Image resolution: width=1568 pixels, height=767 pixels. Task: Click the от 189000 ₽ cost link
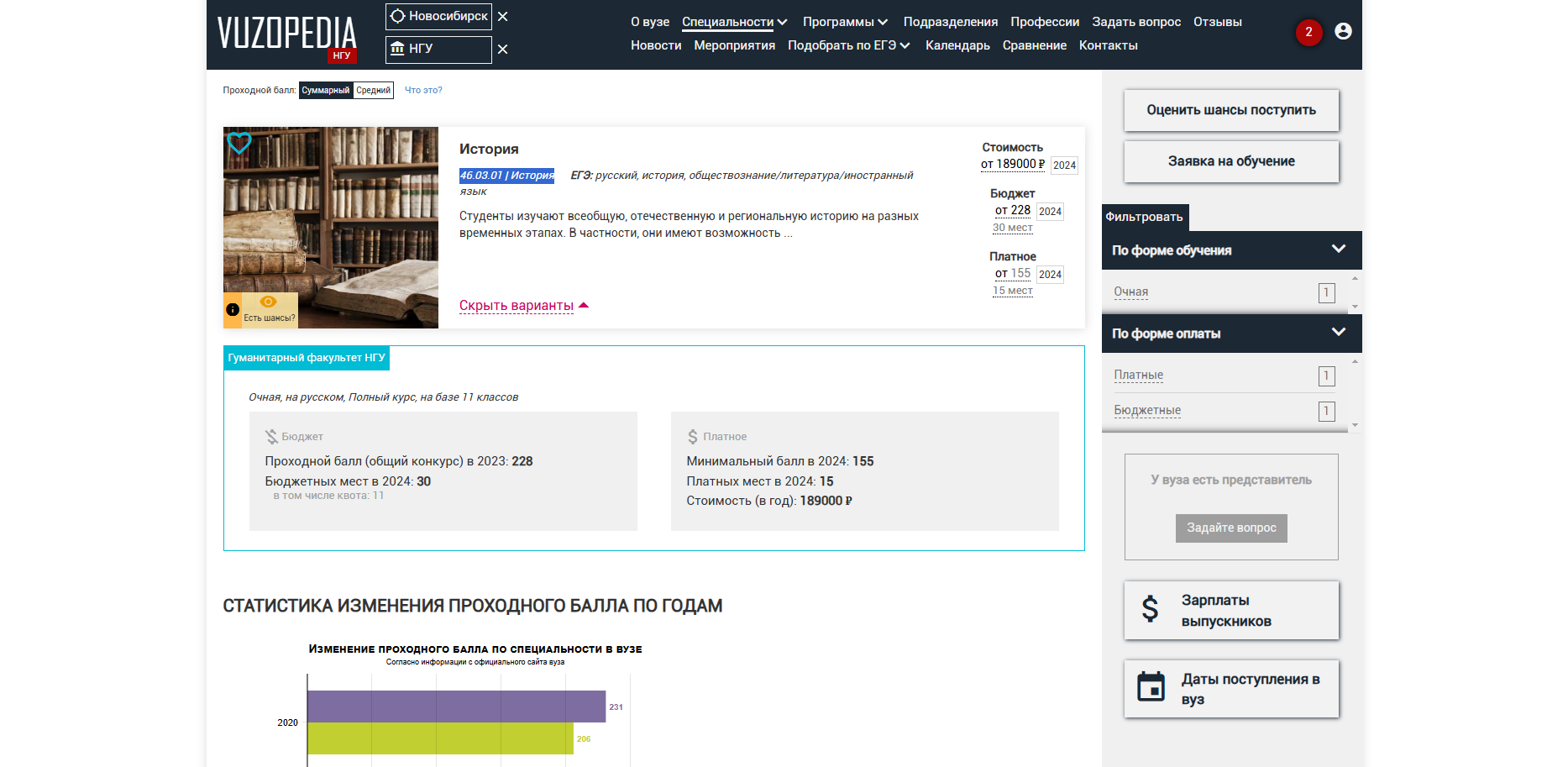[1013, 165]
